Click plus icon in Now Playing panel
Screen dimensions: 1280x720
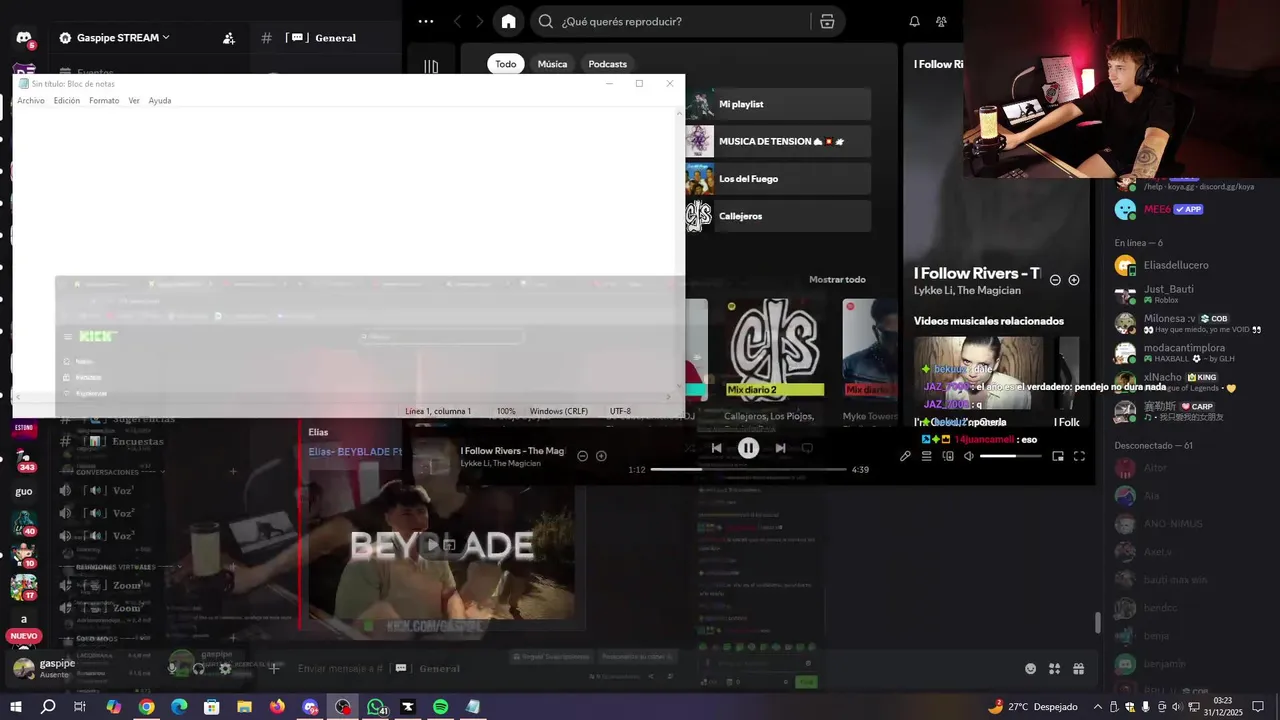click(1074, 280)
